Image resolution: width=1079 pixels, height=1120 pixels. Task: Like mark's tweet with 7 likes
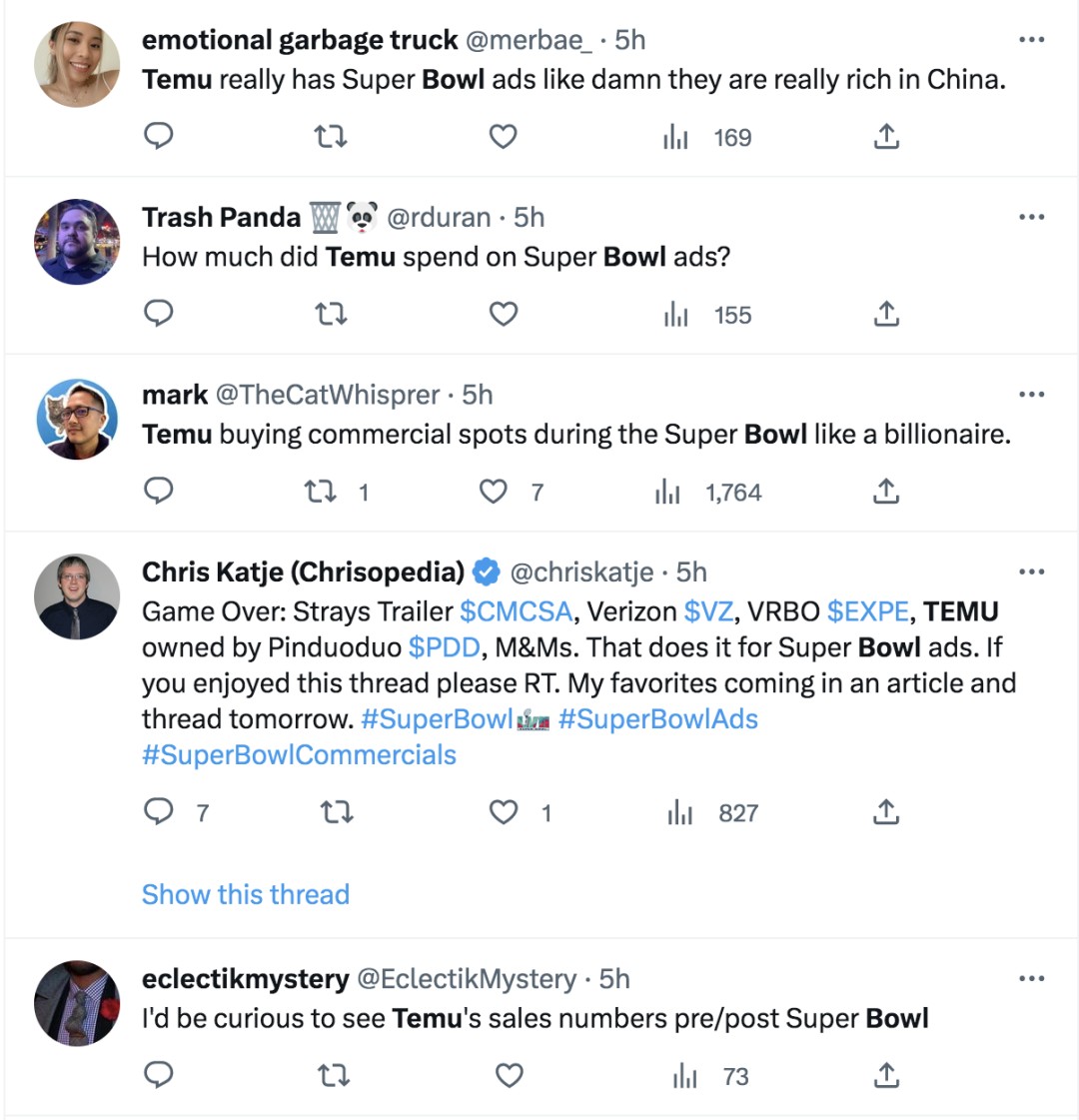pos(495,492)
